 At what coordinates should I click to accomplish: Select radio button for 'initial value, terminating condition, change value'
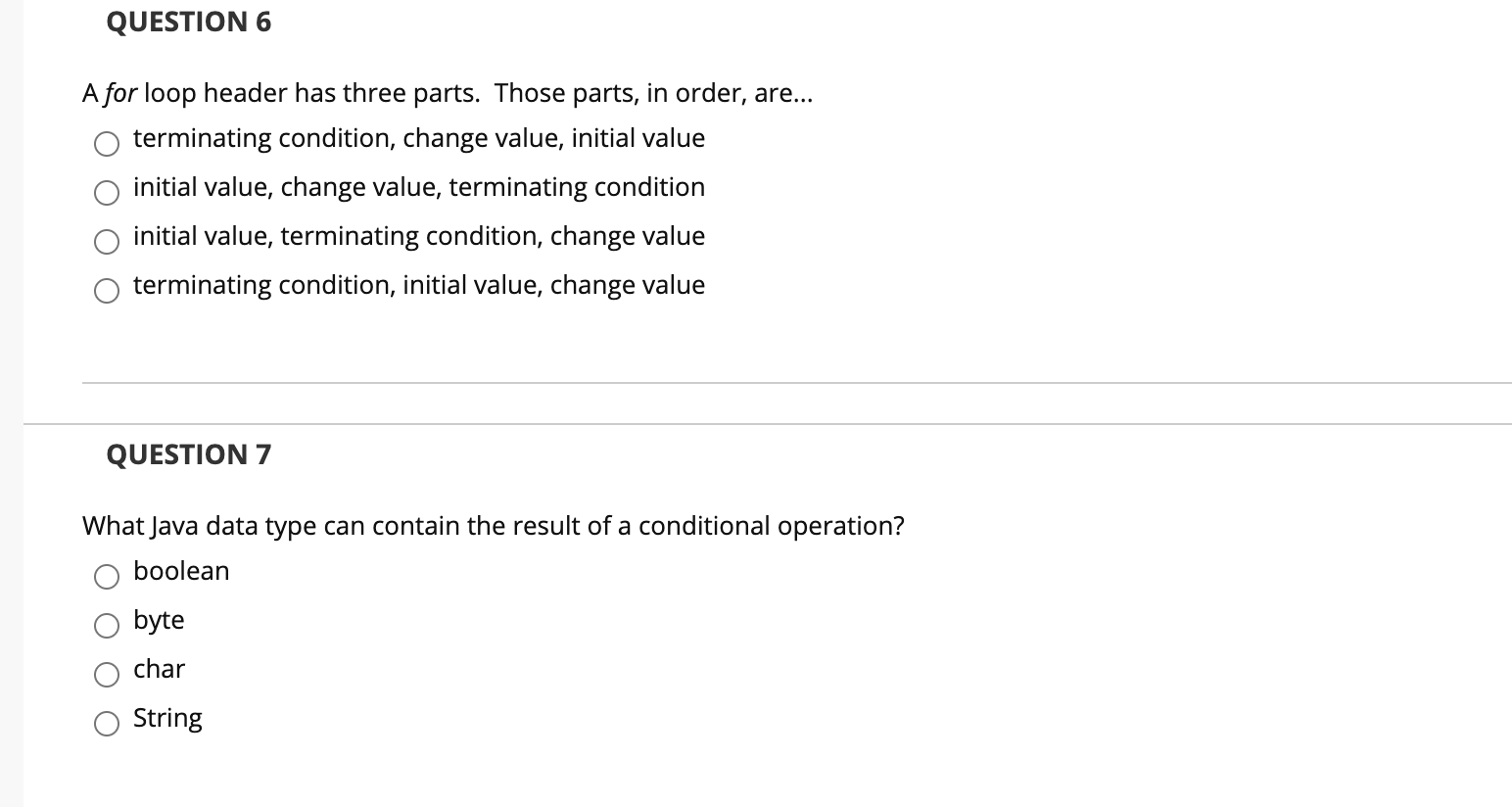tap(106, 241)
